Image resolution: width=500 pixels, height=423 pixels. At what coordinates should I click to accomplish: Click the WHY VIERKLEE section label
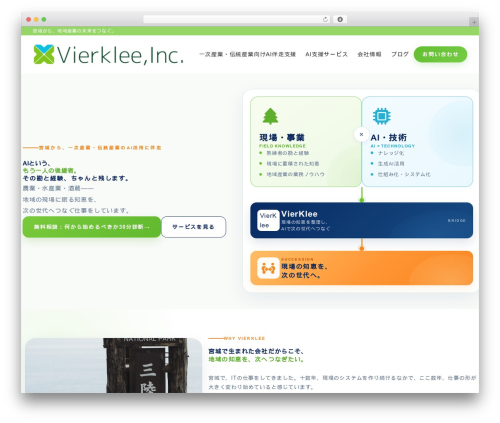[244, 338]
